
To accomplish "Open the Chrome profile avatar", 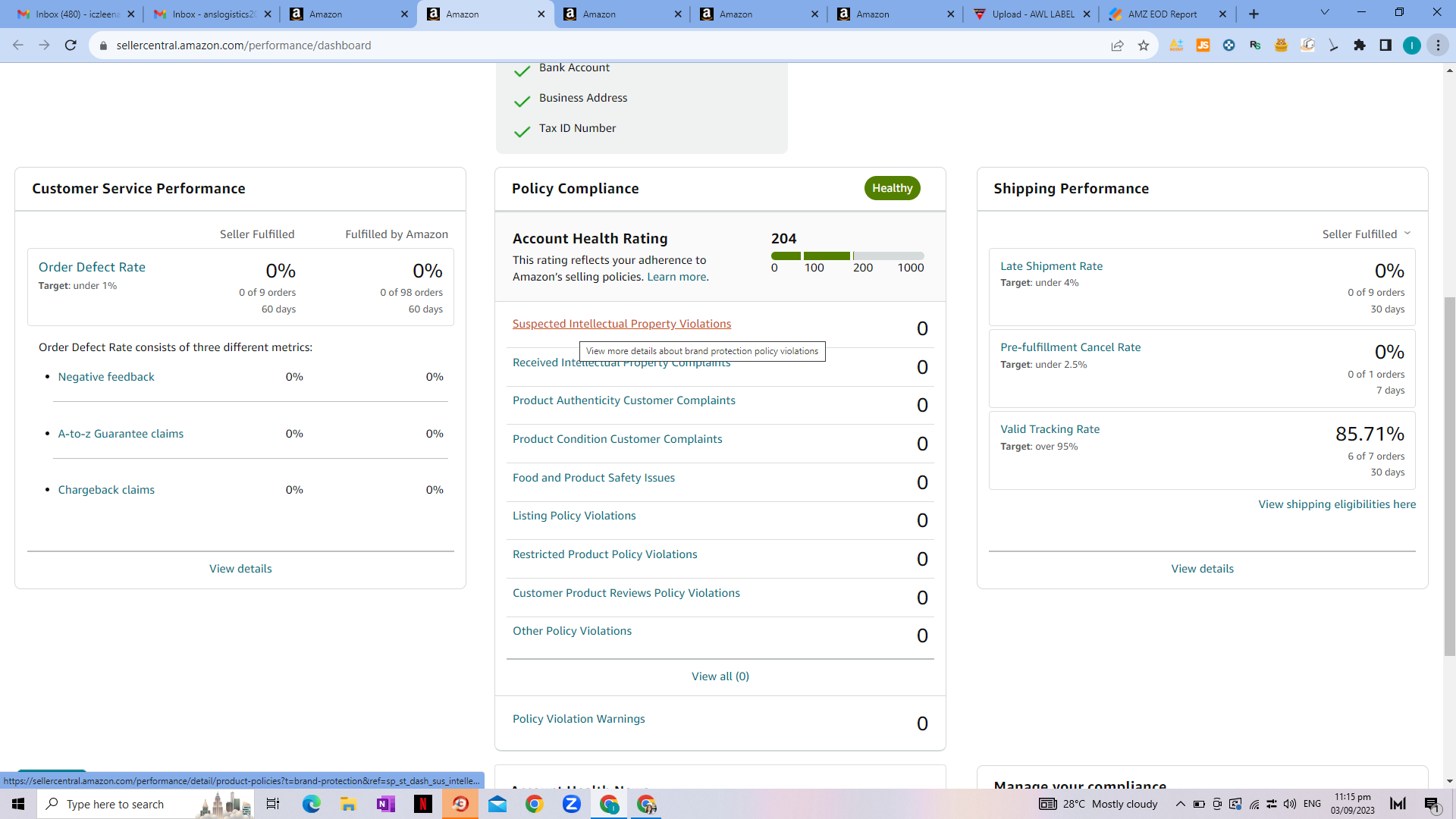I will point(1411,45).
